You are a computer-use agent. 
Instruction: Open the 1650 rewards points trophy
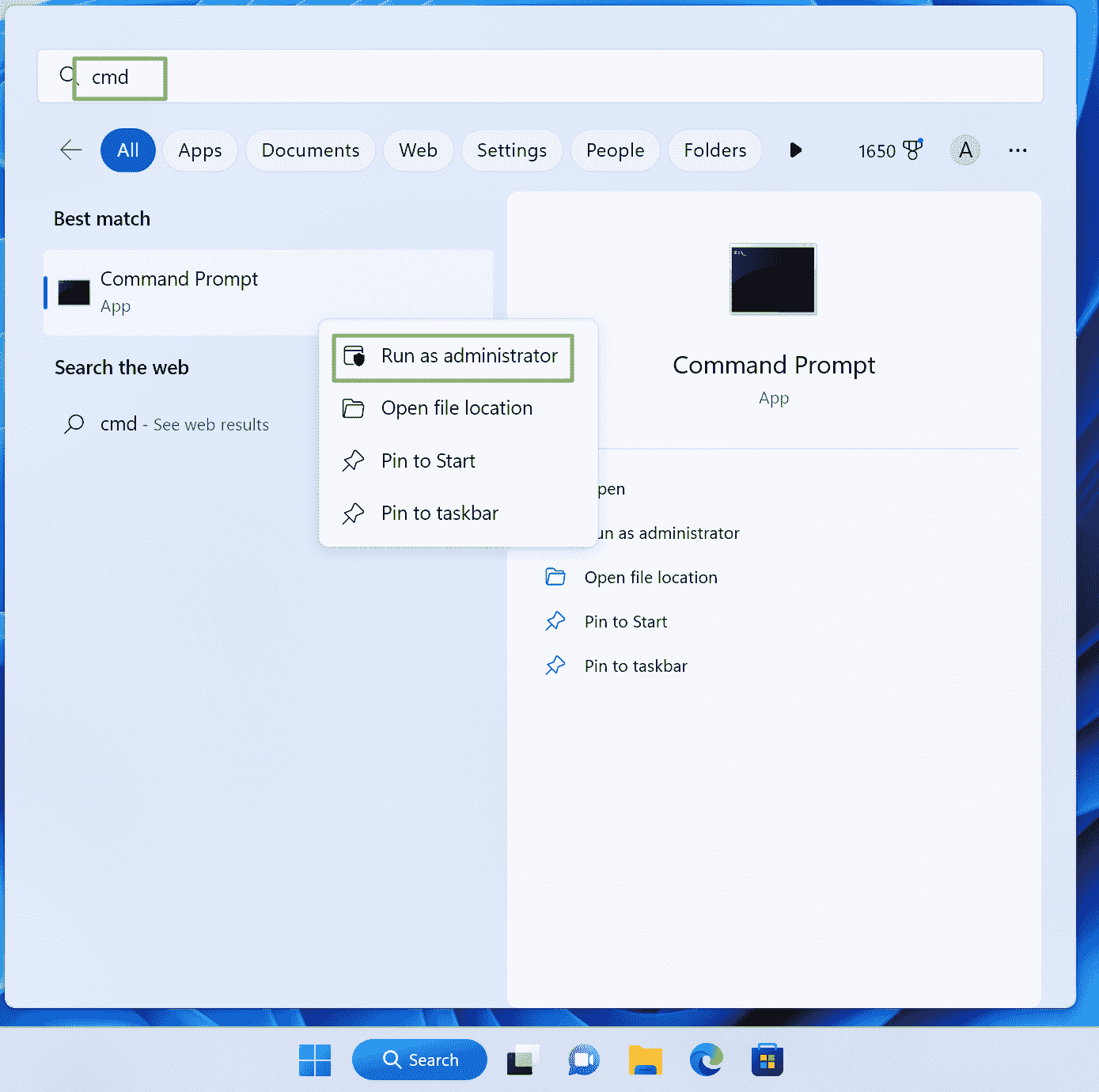pyautogui.click(x=890, y=150)
